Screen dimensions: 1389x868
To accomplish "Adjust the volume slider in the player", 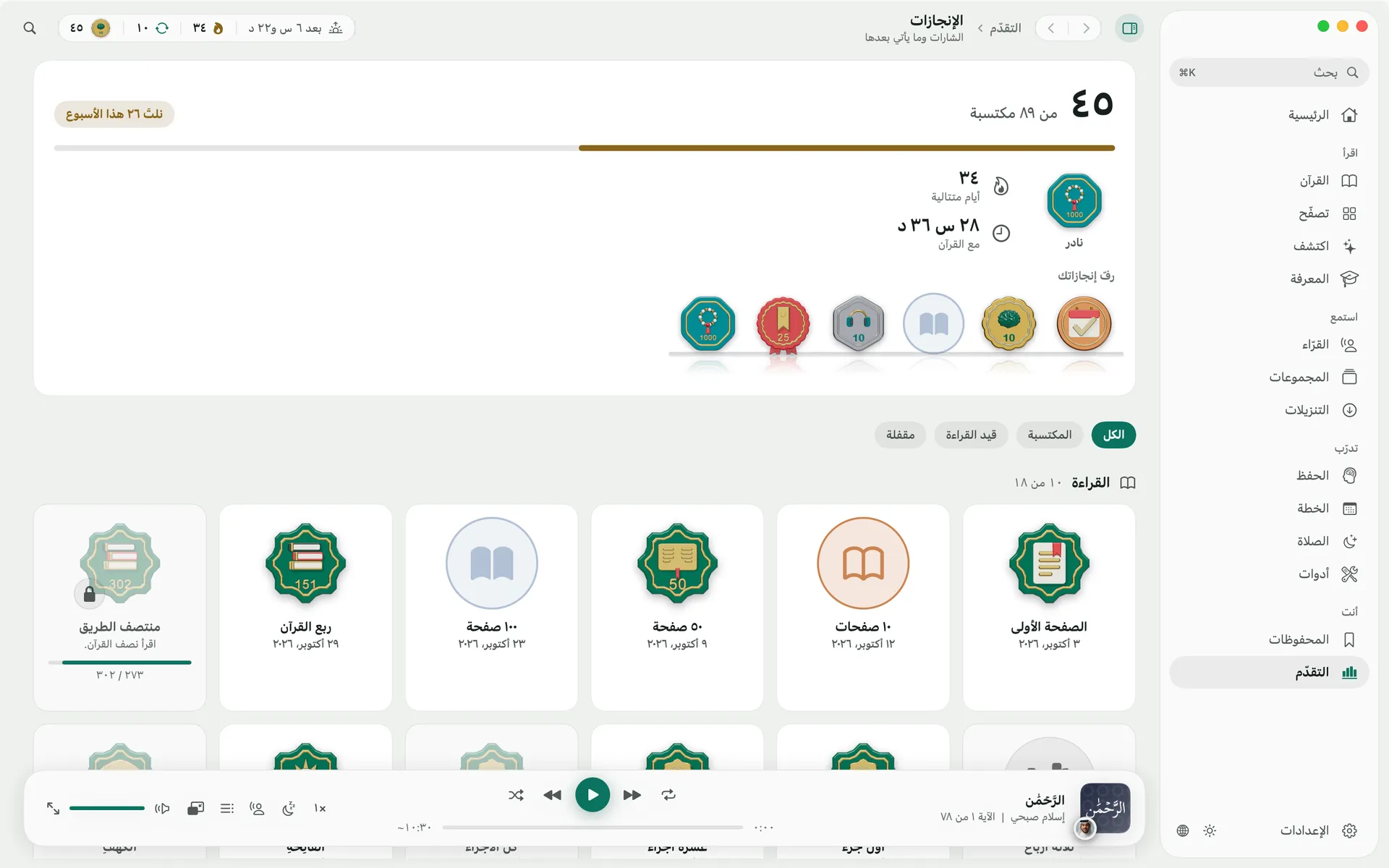I will [107, 808].
